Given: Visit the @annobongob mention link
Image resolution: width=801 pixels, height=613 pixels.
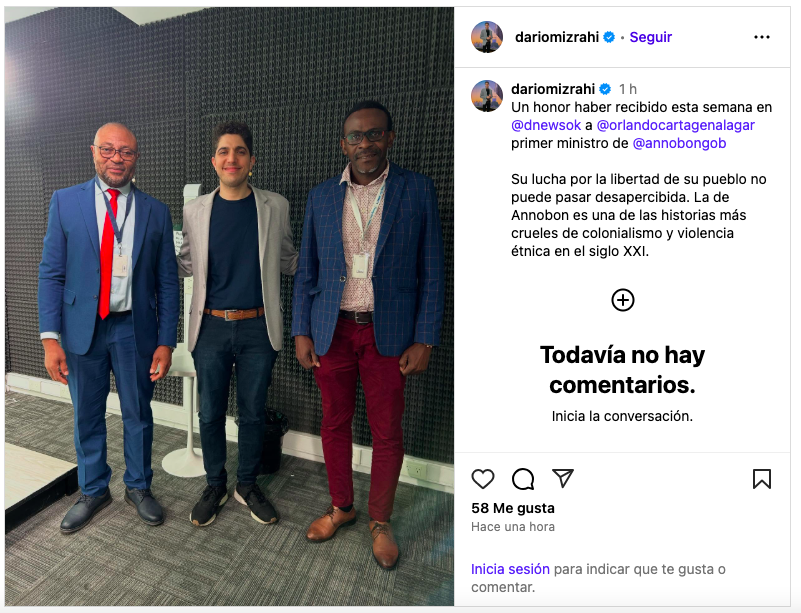Looking at the screenshot, I should coord(679,144).
